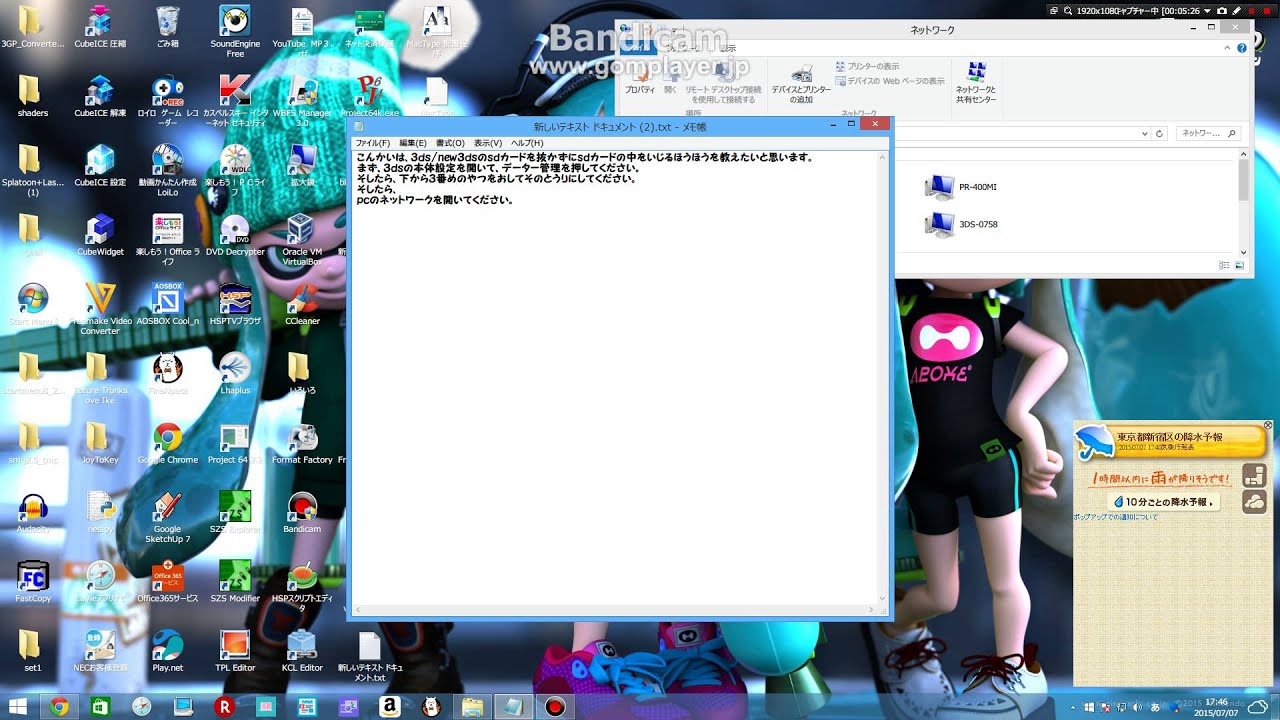Image resolution: width=1280 pixels, height=720 pixels.
Task: Click the network search input field
Action: [1203, 133]
